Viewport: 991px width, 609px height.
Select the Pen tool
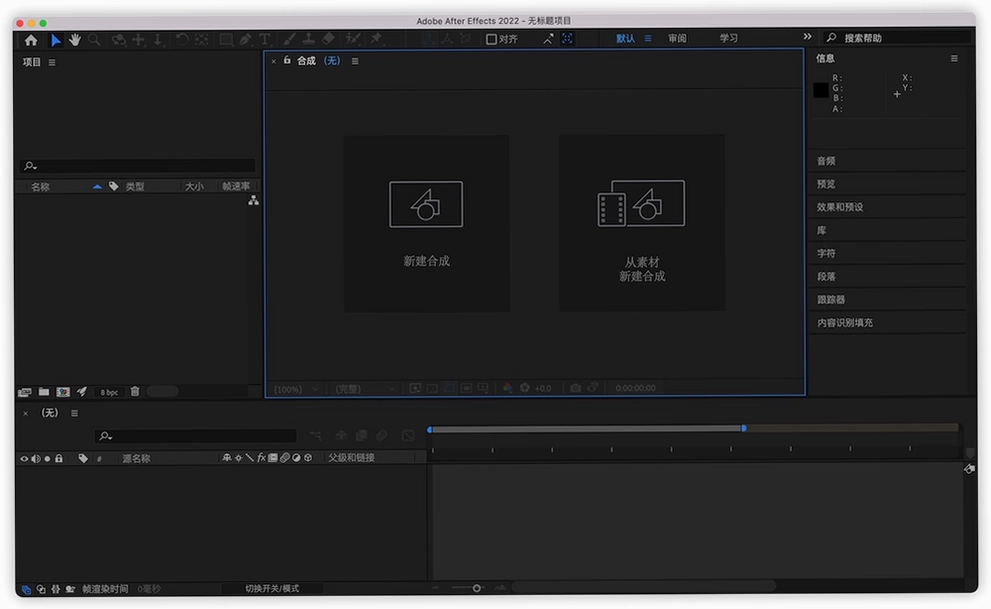tap(246, 40)
